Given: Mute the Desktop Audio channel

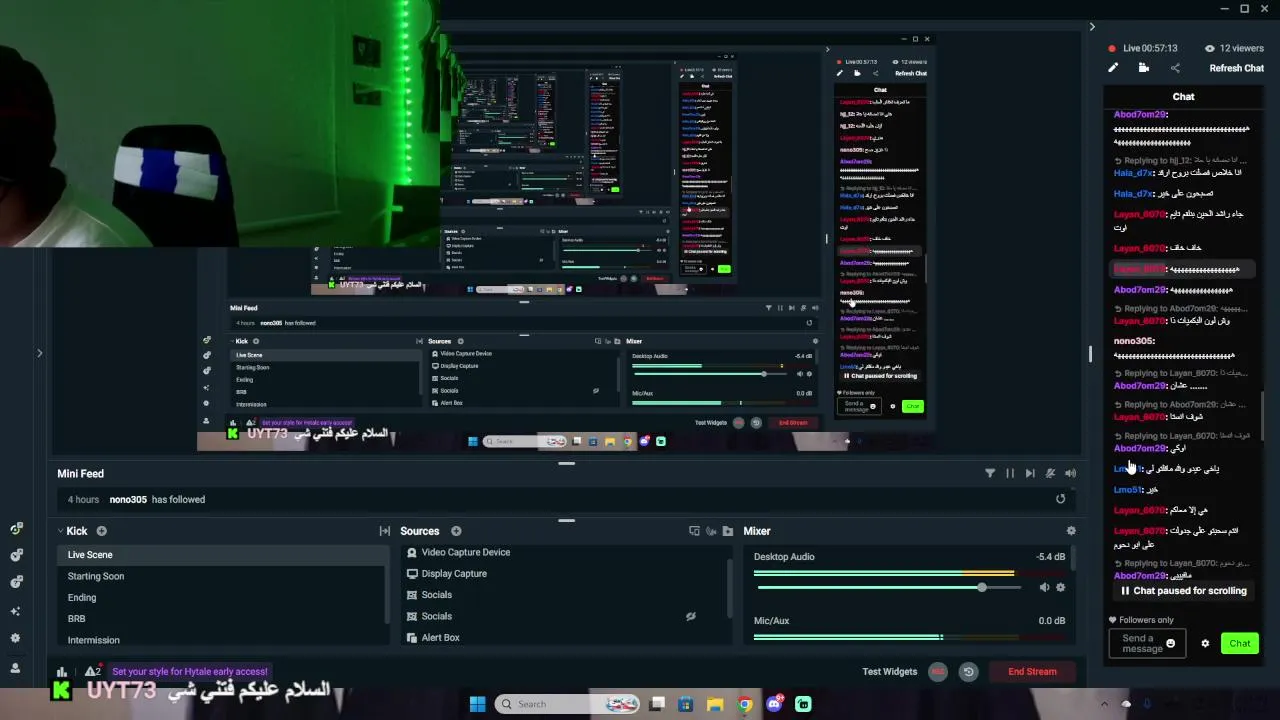Looking at the screenshot, I should click(x=1044, y=588).
